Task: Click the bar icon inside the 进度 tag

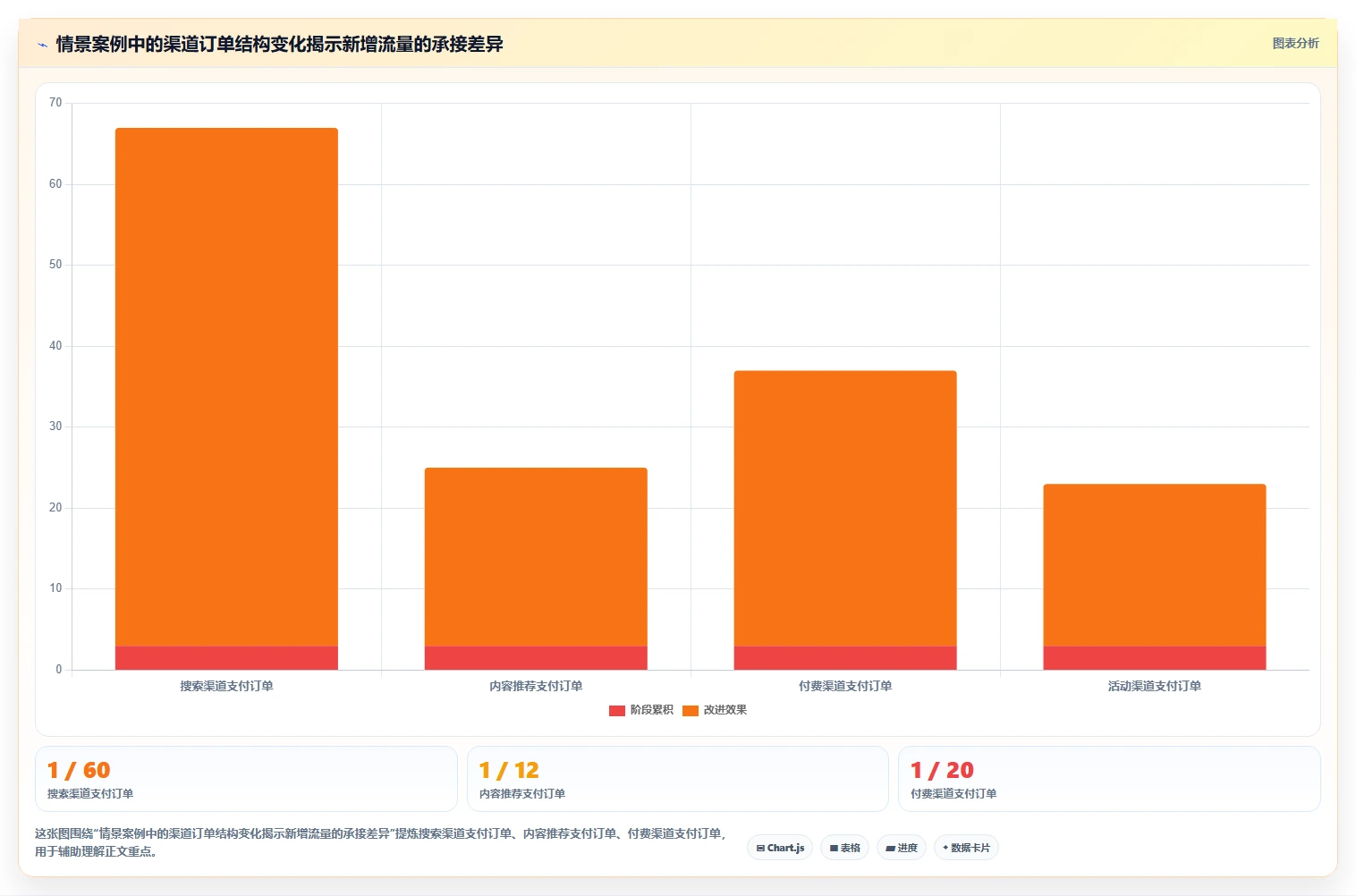Action: point(890,848)
